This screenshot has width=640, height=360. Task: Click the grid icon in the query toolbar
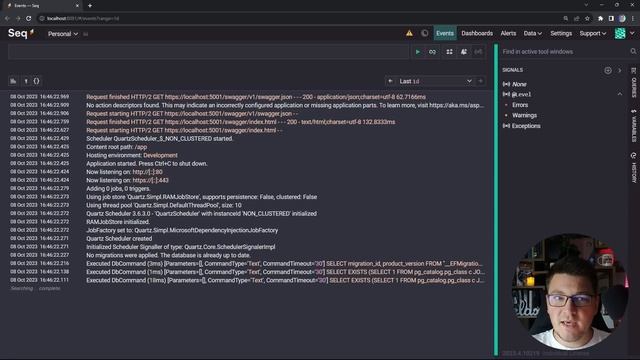pos(449,52)
